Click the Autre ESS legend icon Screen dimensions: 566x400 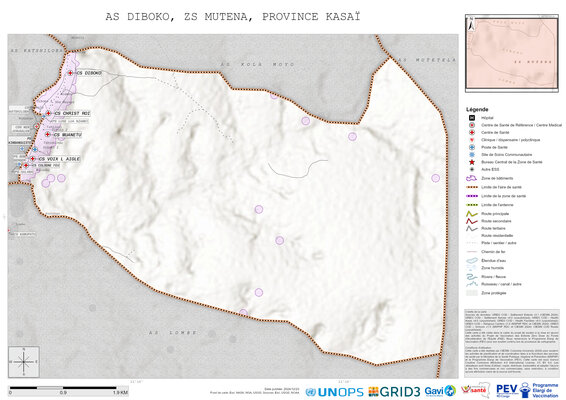471,169
